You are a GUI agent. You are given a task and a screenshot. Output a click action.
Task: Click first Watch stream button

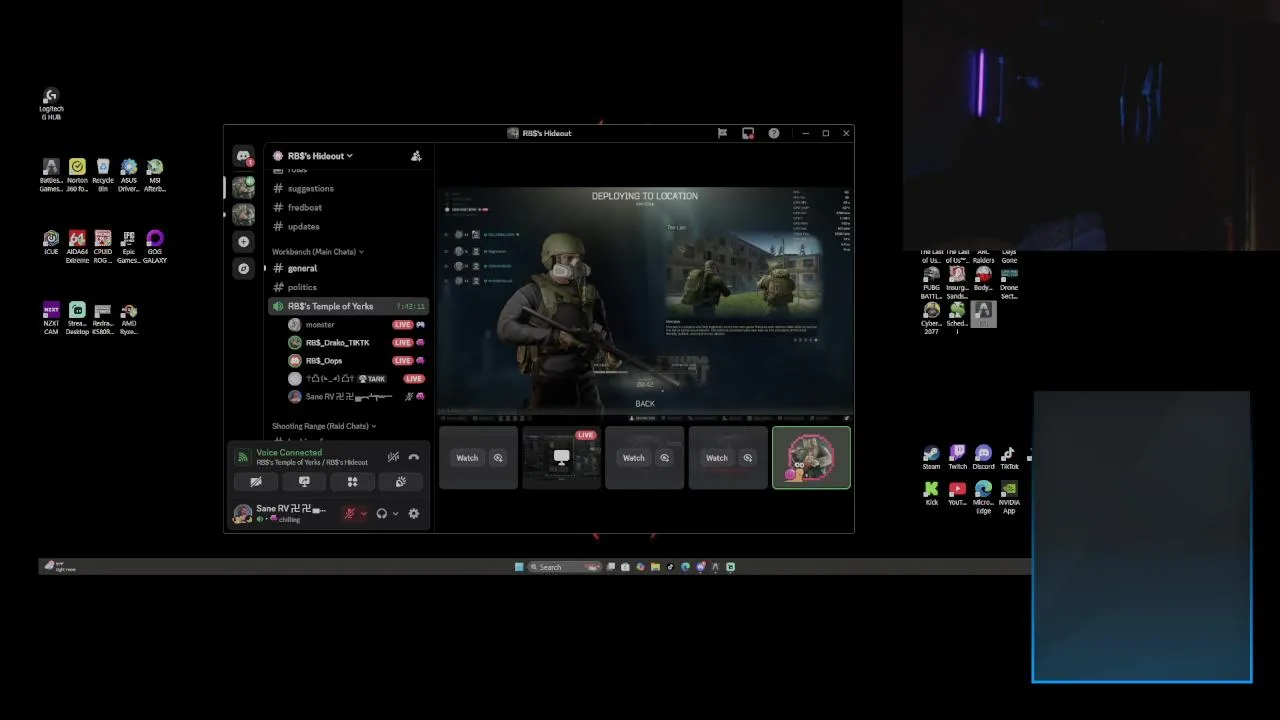pyautogui.click(x=467, y=458)
